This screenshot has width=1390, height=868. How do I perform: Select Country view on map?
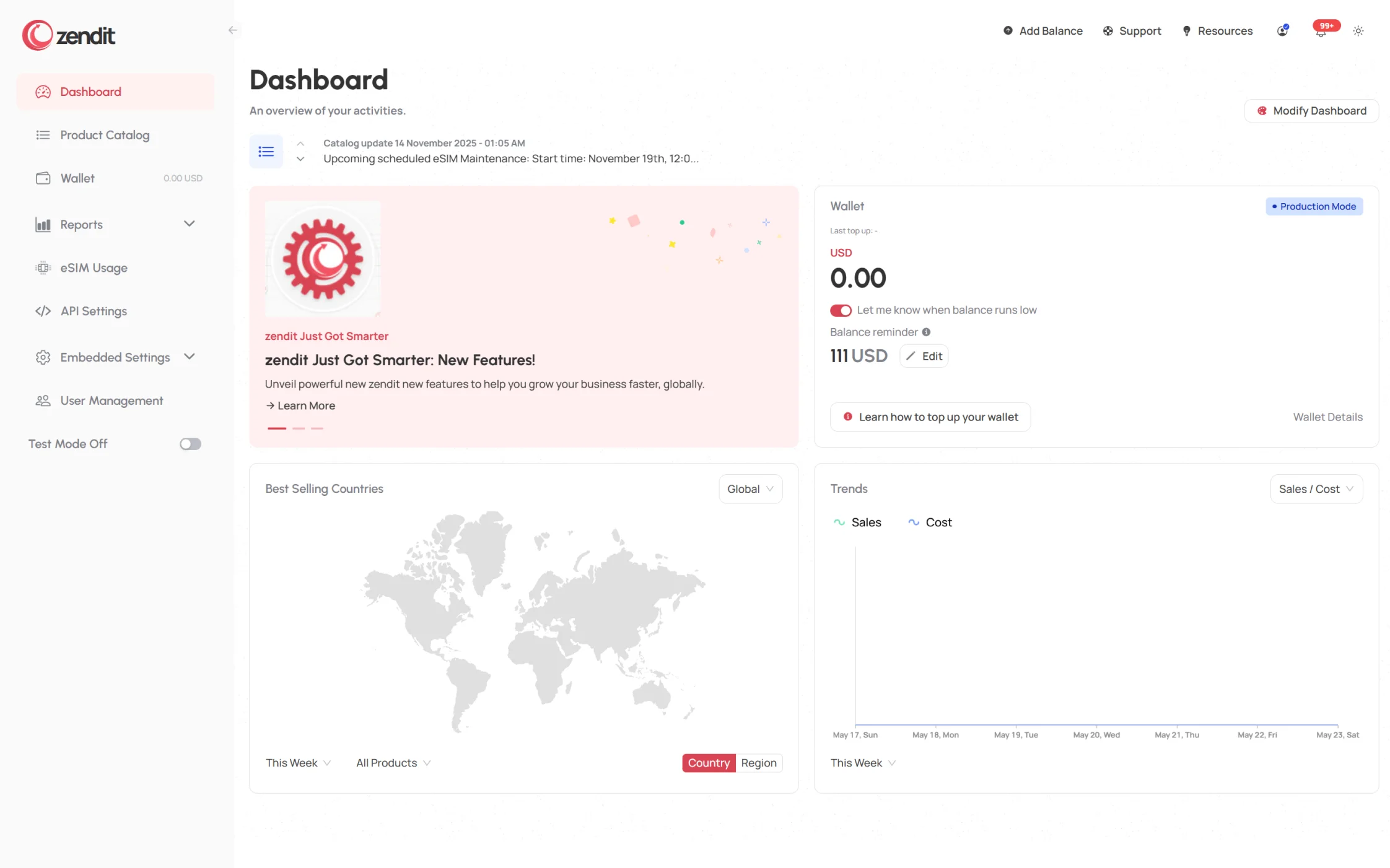point(709,763)
